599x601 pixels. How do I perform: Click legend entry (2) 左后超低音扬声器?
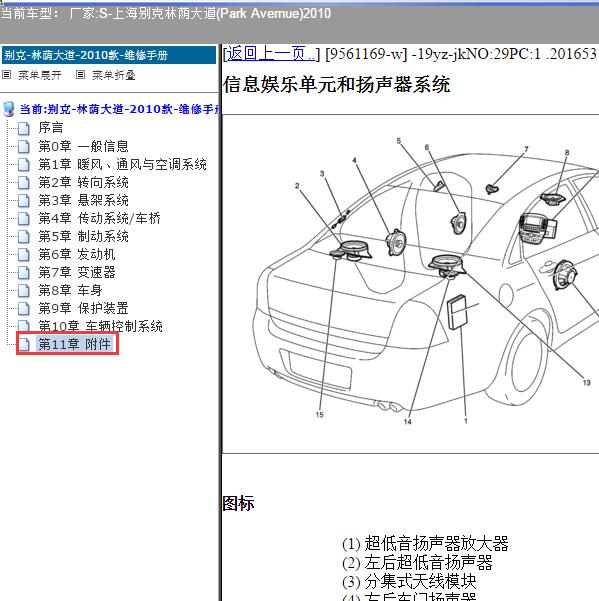coord(417,563)
